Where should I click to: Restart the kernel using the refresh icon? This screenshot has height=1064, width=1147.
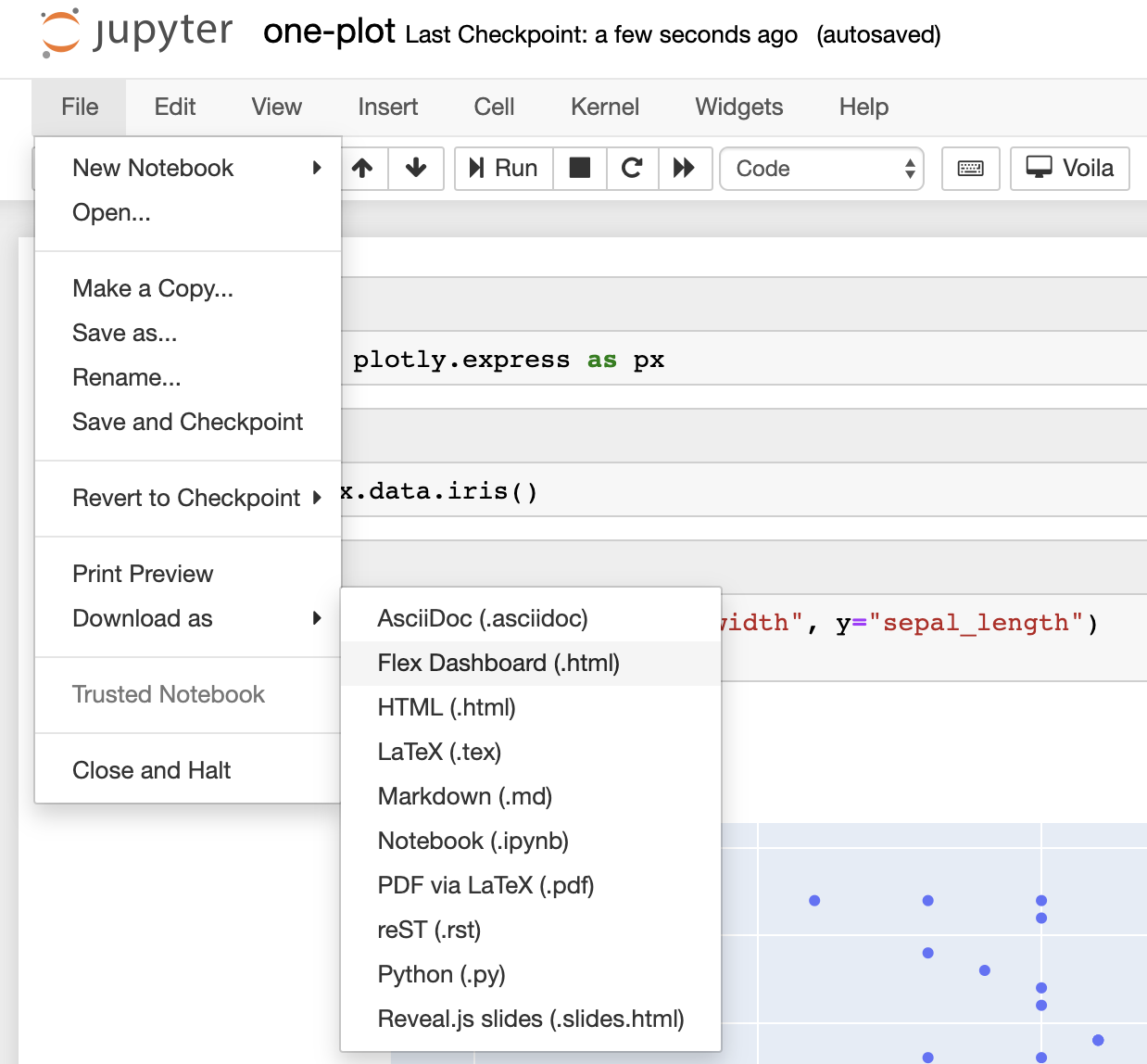(x=632, y=169)
